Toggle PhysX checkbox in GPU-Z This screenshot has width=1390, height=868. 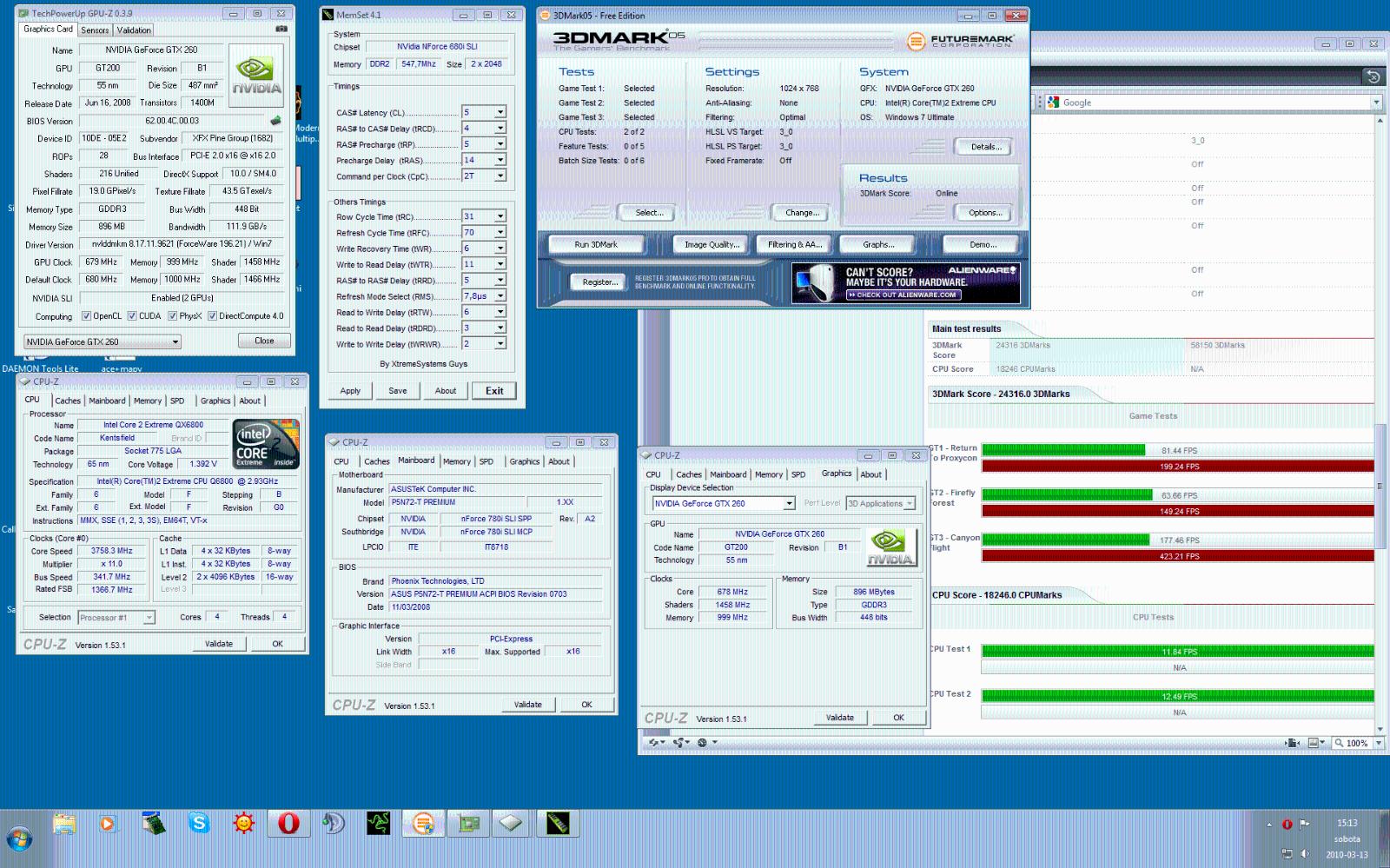point(172,316)
